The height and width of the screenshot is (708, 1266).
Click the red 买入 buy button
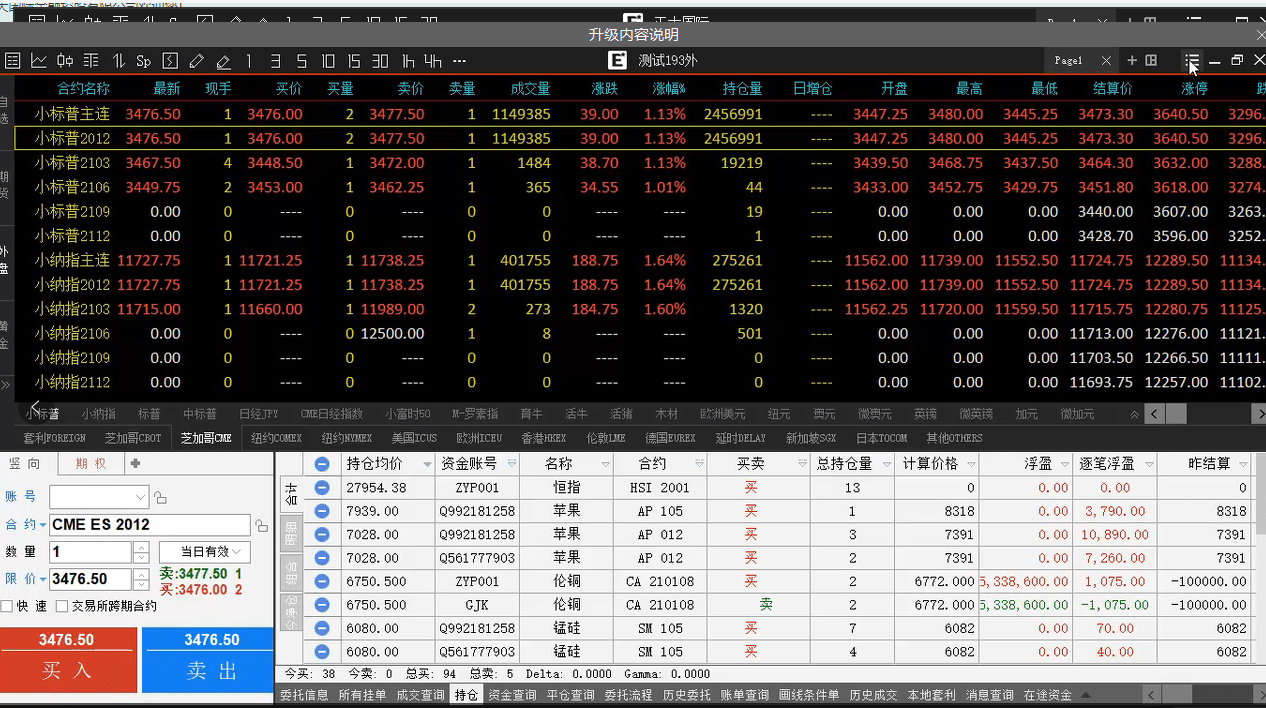tap(68, 661)
